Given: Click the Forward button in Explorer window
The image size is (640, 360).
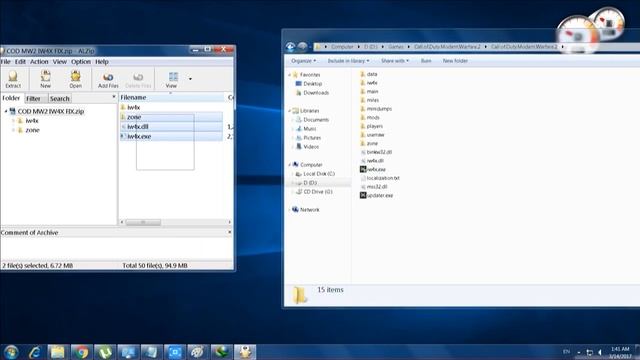Looking at the screenshot, I should pyautogui.click(x=302, y=47).
